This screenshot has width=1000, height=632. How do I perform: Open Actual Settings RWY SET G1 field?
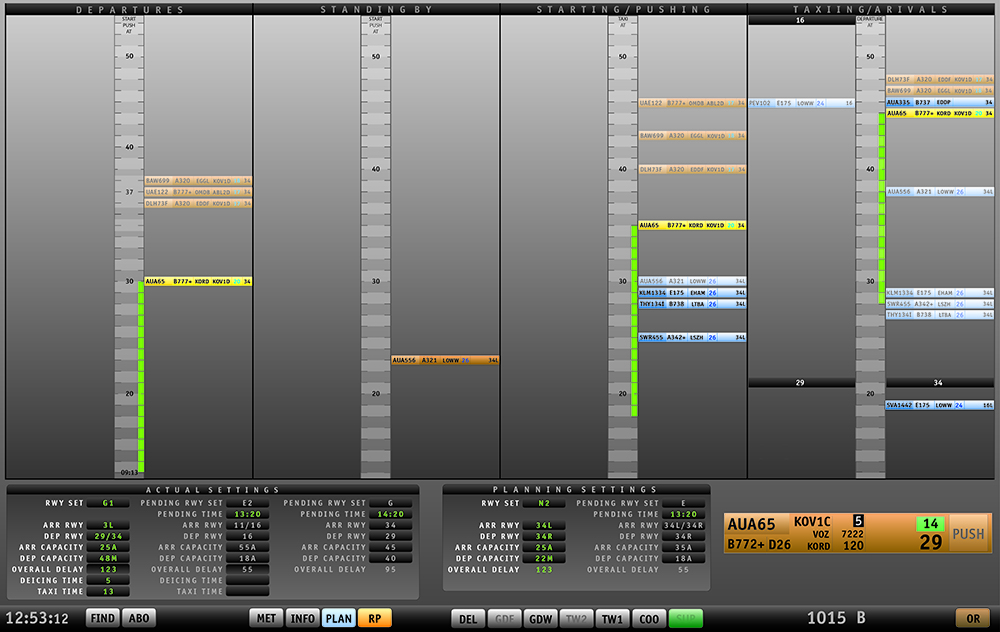[107, 503]
